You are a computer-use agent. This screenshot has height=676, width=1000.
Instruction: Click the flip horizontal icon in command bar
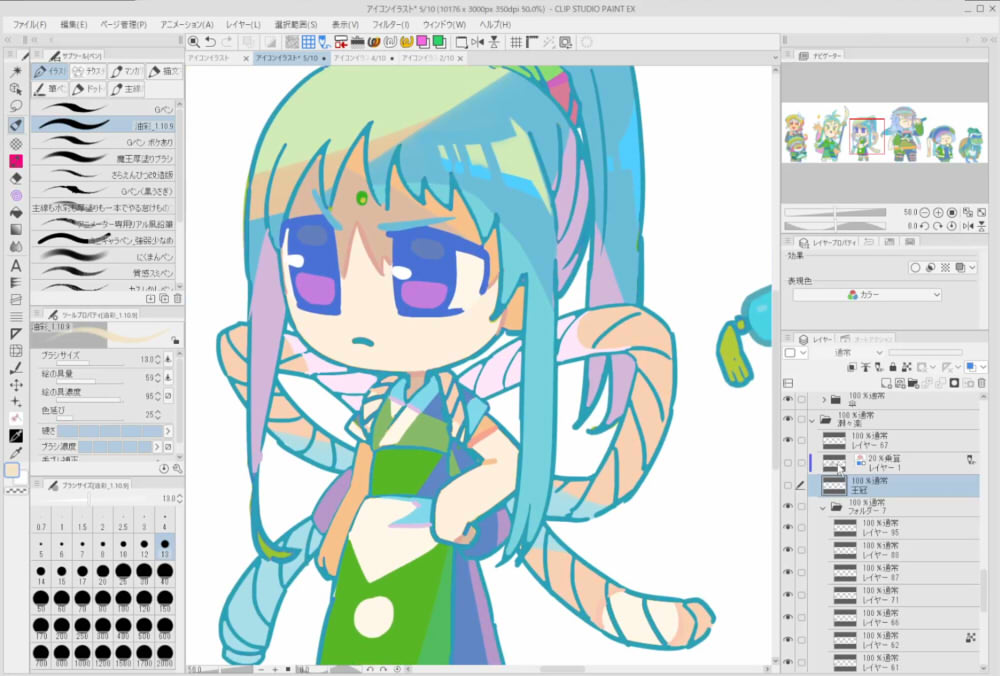coord(478,42)
